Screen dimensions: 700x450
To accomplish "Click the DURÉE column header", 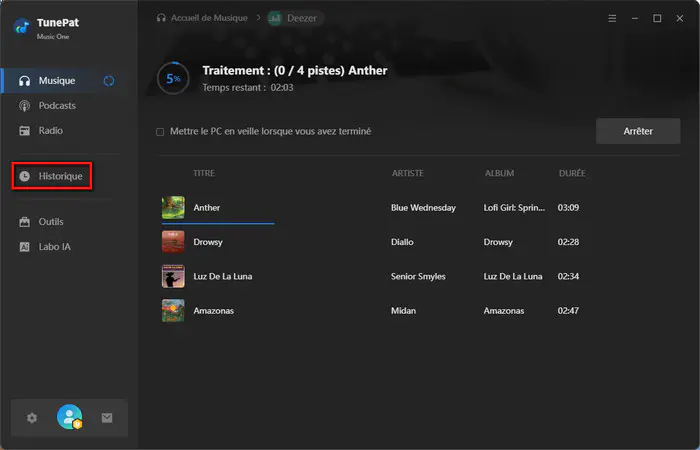I will point(572,173).
